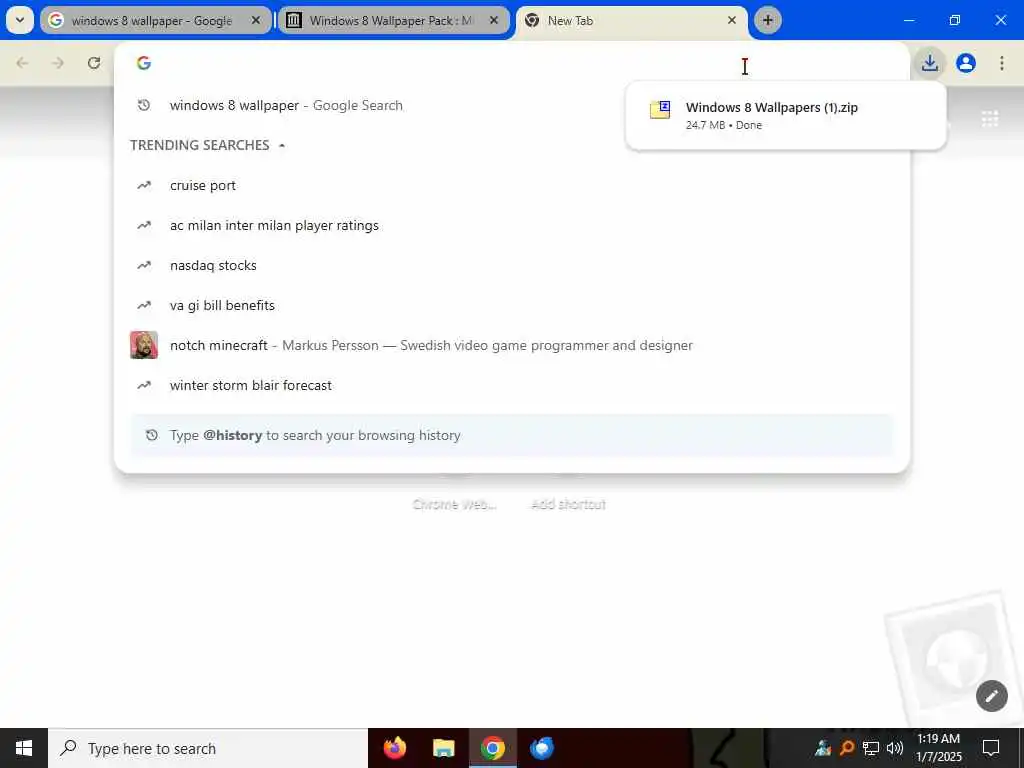Select the 'va gi bill benefits' suggestion
Screen dimensions: 1024x768
click(511, 305)
